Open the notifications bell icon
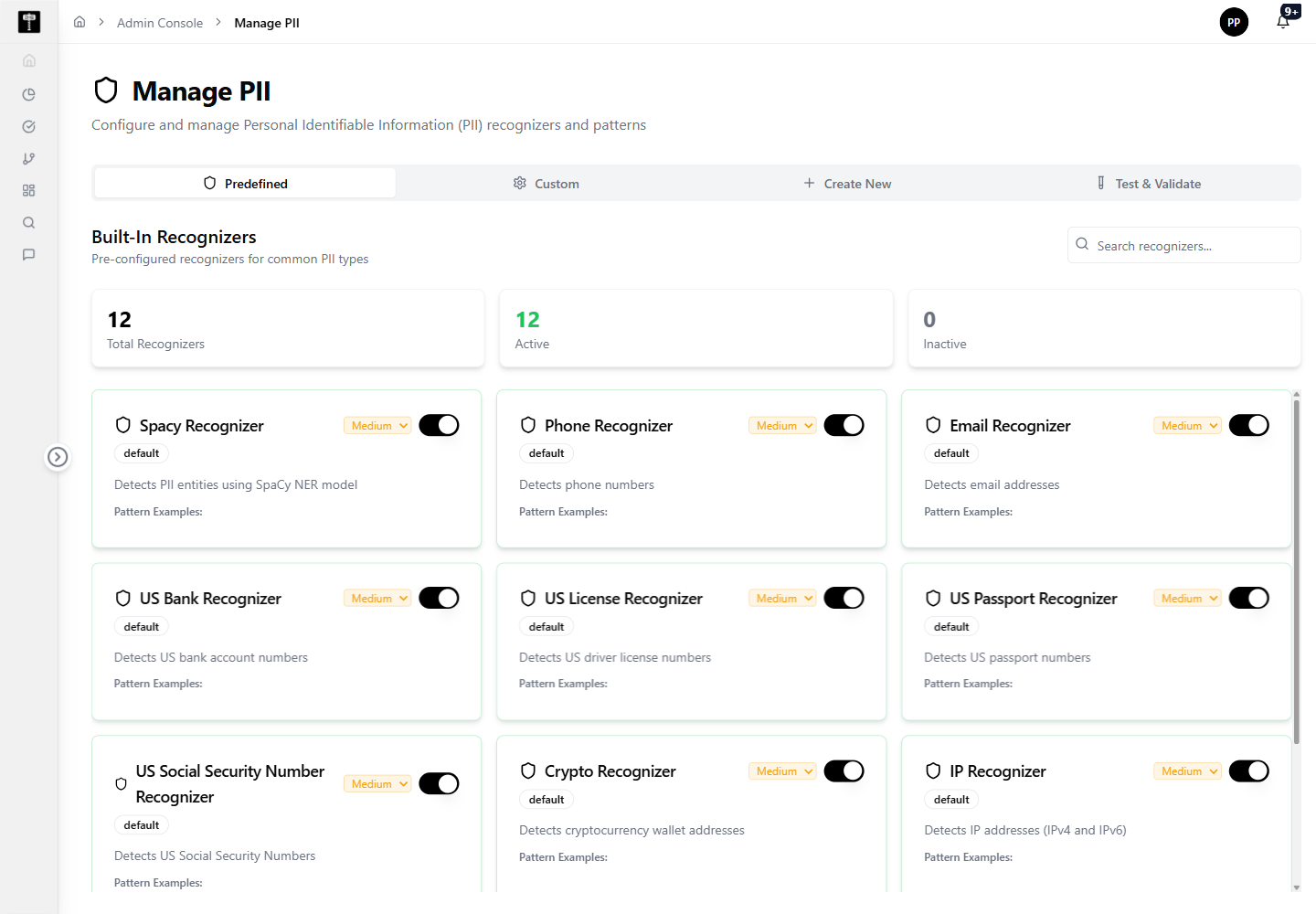Viewport: 1316px width, 914px height. click(1283, 22)
